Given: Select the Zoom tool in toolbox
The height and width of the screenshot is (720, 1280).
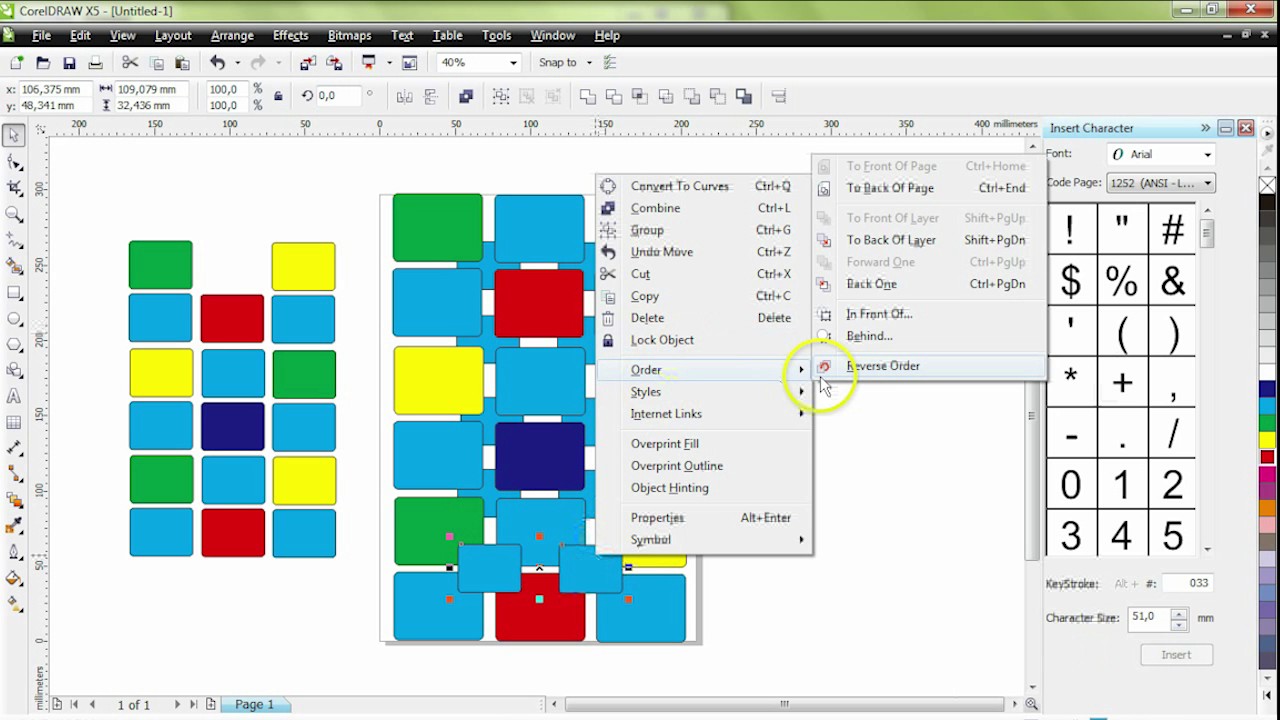Looking at the screenshot, I should (x=14, y=214).
